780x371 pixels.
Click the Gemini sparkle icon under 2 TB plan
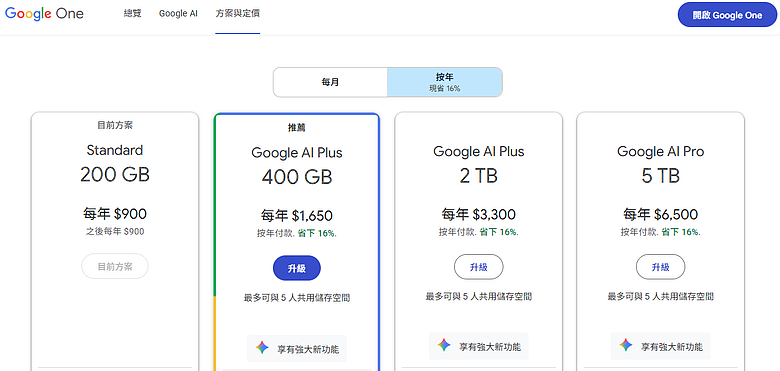[x=444, y=345]
